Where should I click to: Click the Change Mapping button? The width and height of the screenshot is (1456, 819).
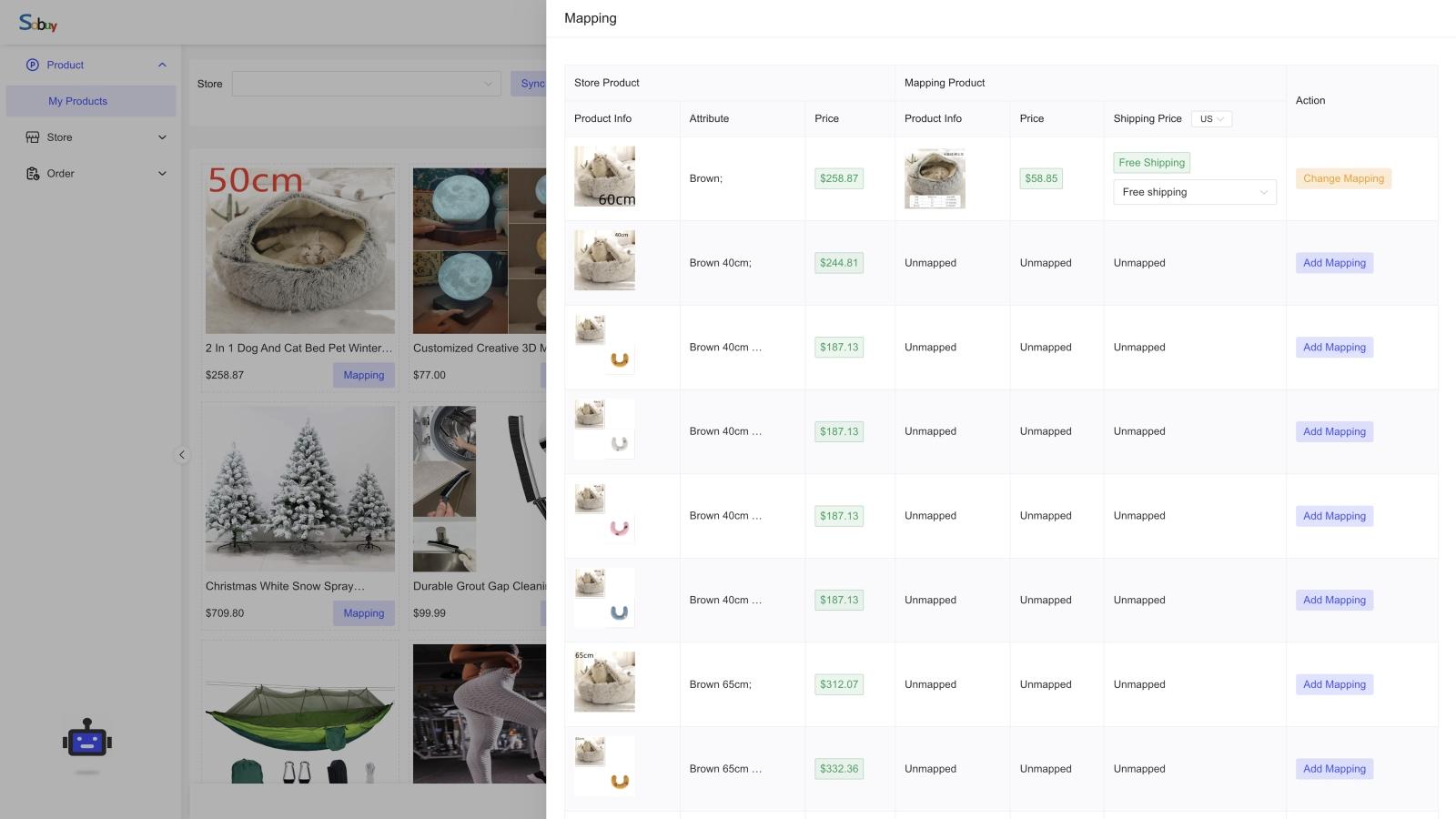click(1343, 178)
